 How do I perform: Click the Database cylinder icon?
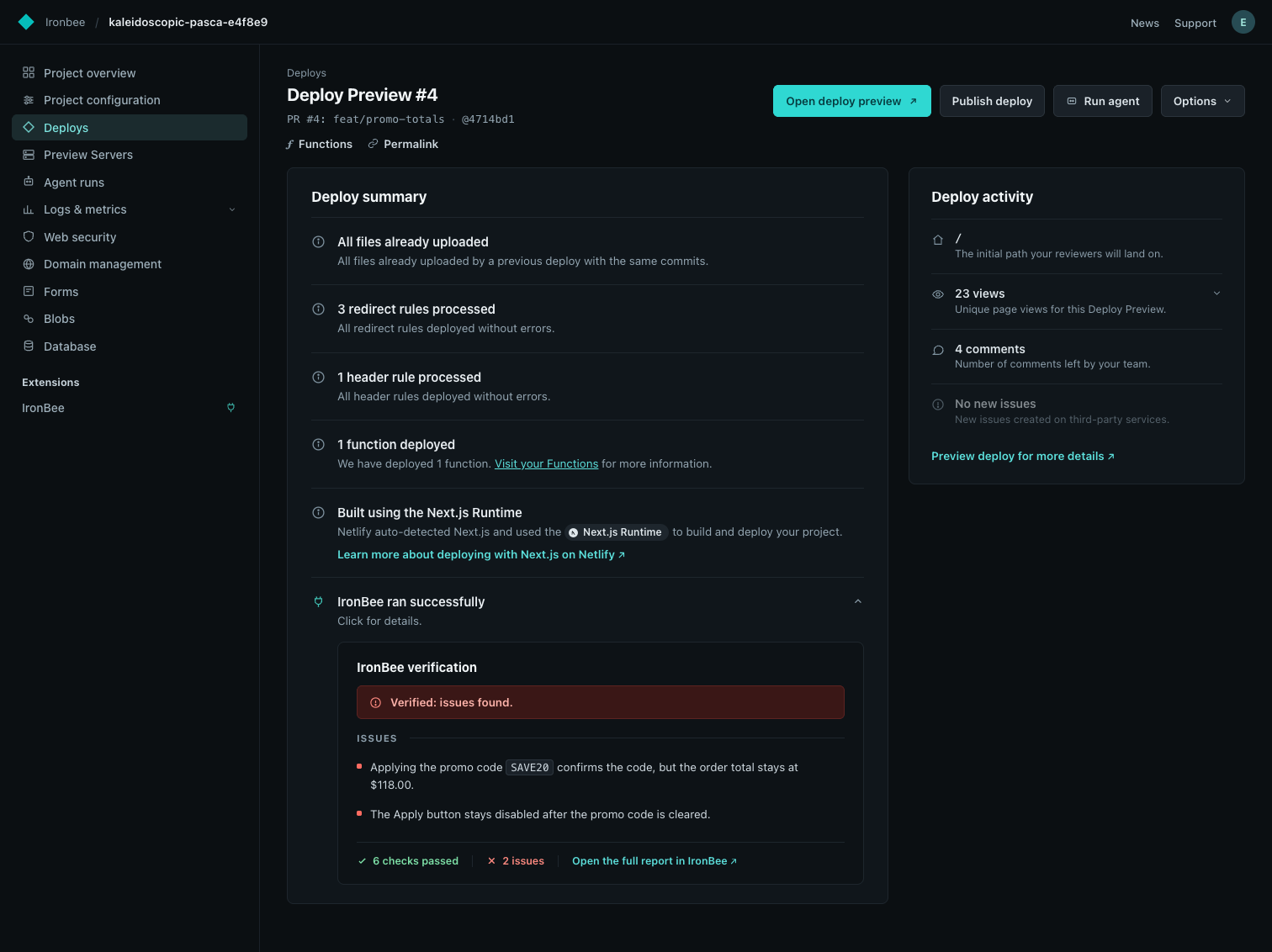(29, 346)
